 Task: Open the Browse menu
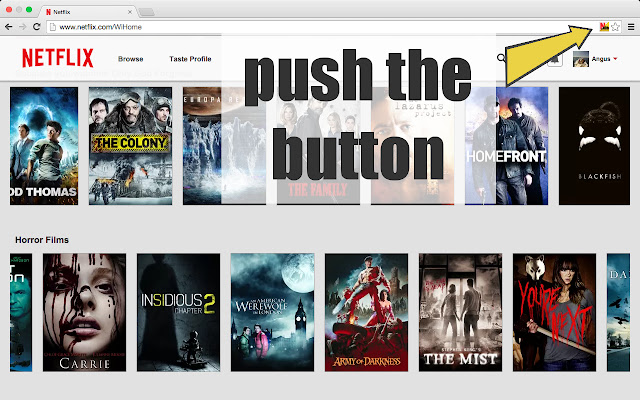pos(131,59)
